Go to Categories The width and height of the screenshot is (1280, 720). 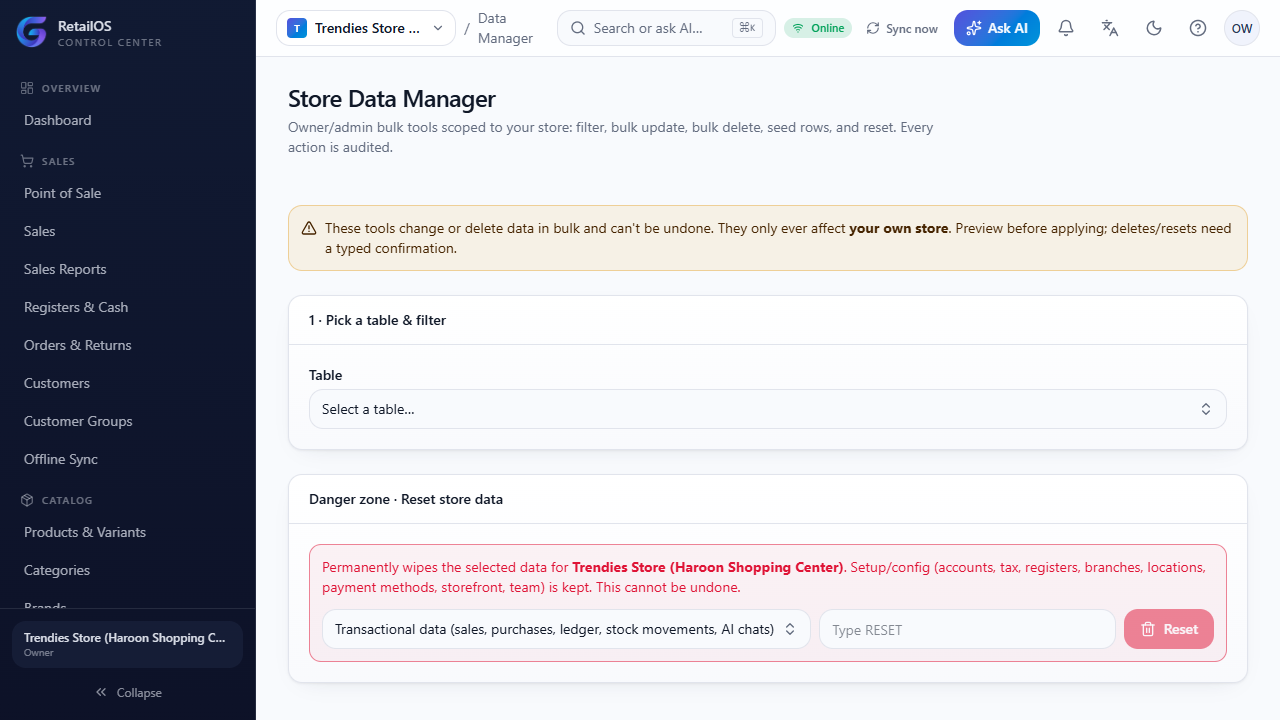(x=128, y=570)
